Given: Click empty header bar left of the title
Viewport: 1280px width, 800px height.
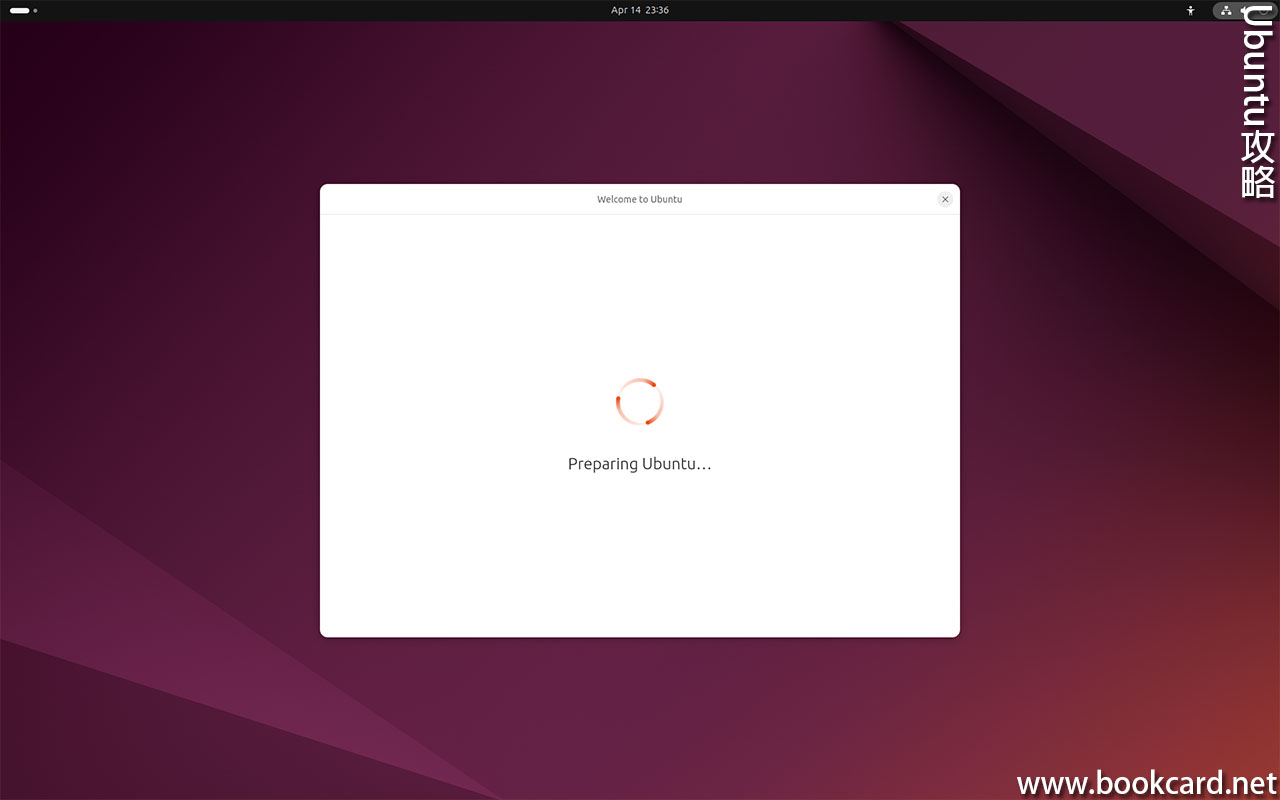Looking at the screenshot, I should pyautogui.click(x=450, y=199).
